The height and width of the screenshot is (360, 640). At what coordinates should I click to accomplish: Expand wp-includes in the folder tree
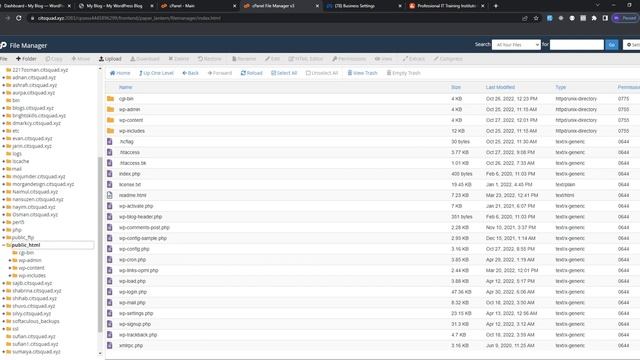[10, 276]
